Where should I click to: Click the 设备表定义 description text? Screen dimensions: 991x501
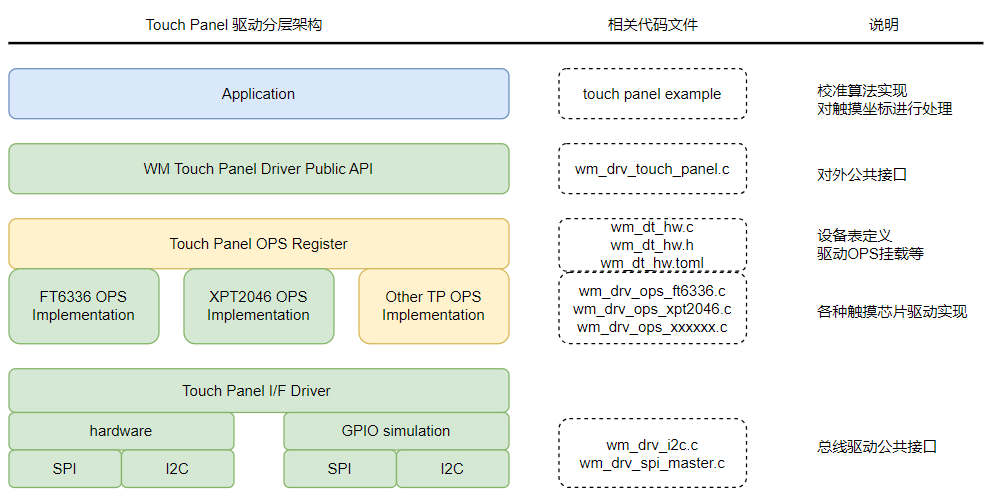(854, 236)
